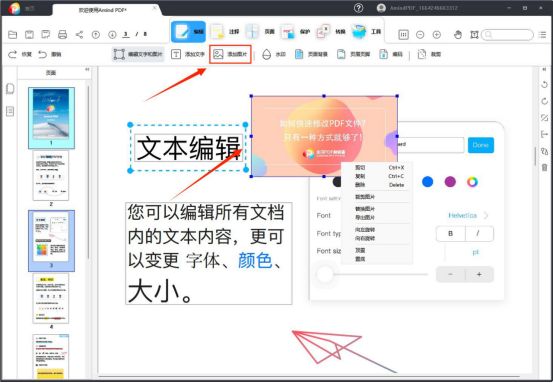Screen dimensions: 553x383
Task: Select page 1 thumbnail
Action: [51, 118]
